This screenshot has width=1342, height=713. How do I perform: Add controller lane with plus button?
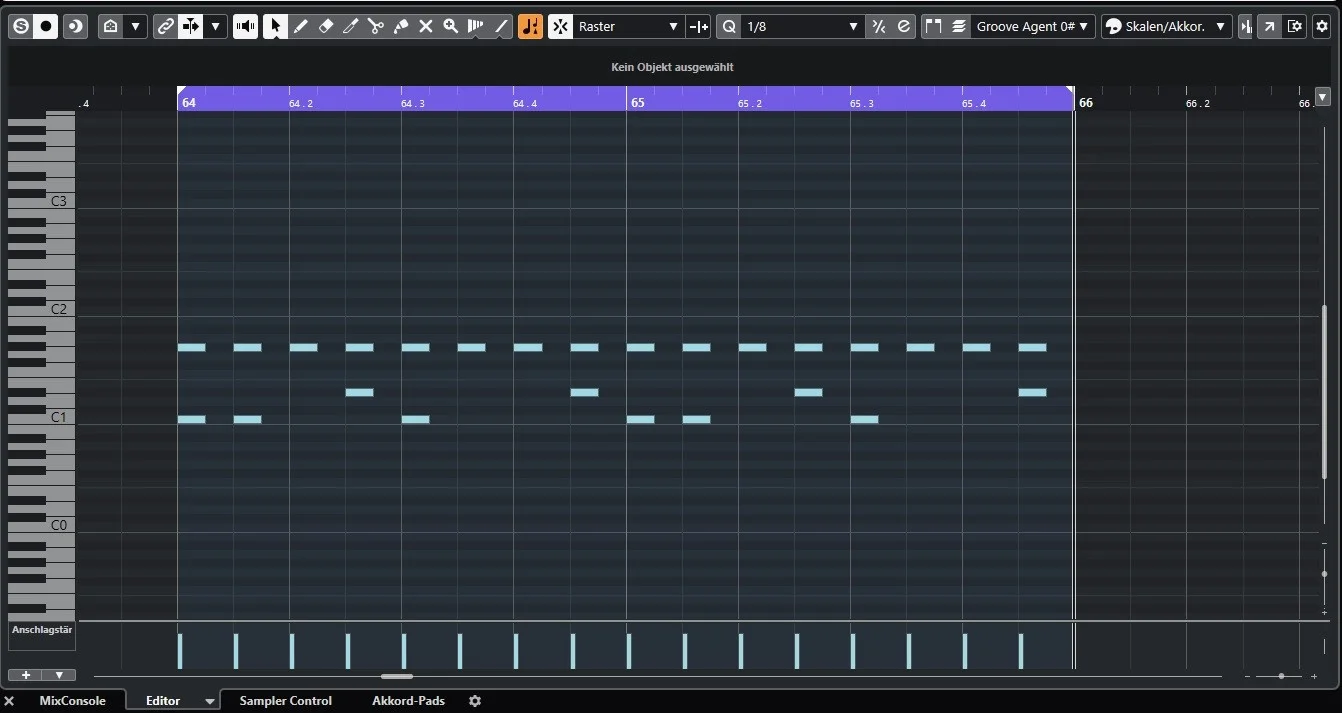click(x=25, y=675)
